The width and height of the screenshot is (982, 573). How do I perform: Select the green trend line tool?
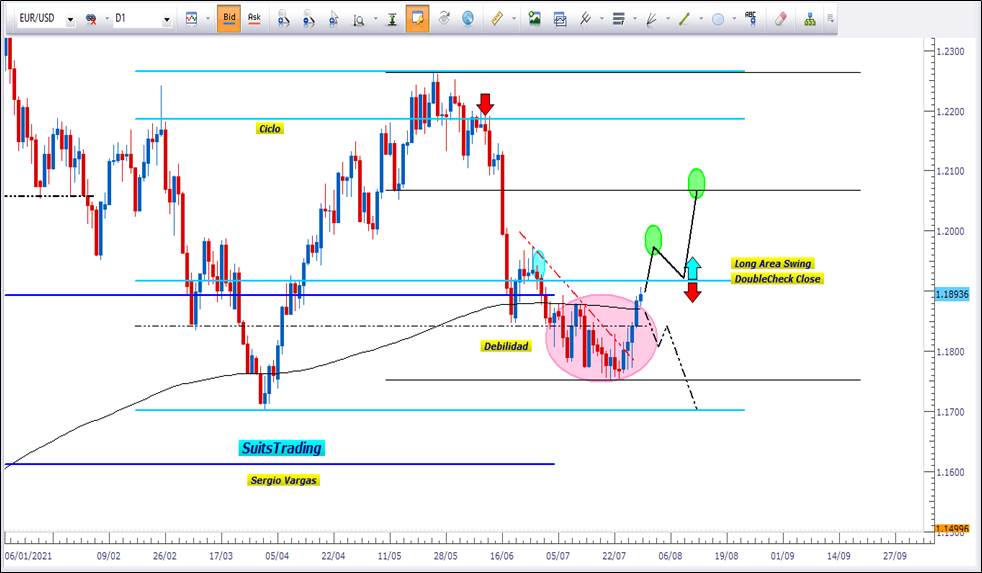pyautogui.click(x=684, y=18)
